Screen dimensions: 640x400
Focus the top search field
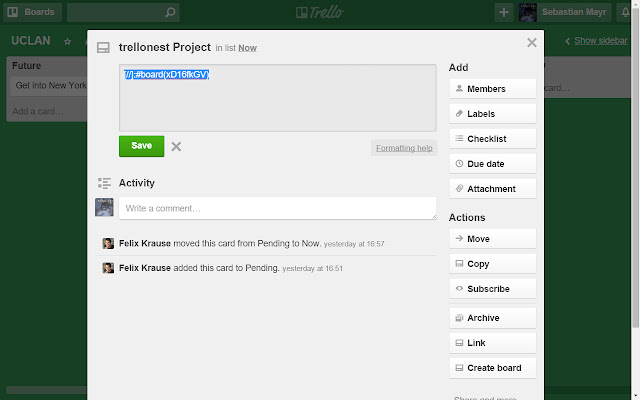pos(123,12)
